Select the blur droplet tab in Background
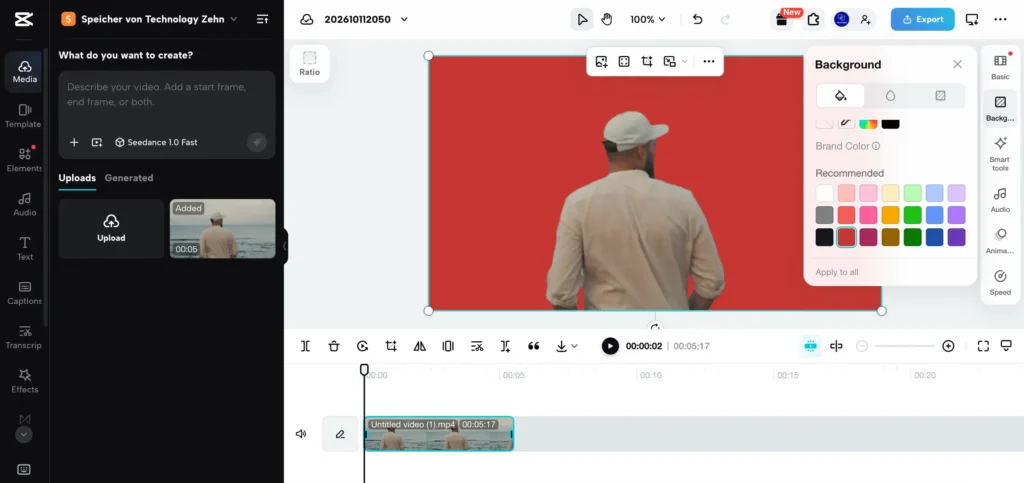The image size is (1024, 483). (x=890, y=96)
